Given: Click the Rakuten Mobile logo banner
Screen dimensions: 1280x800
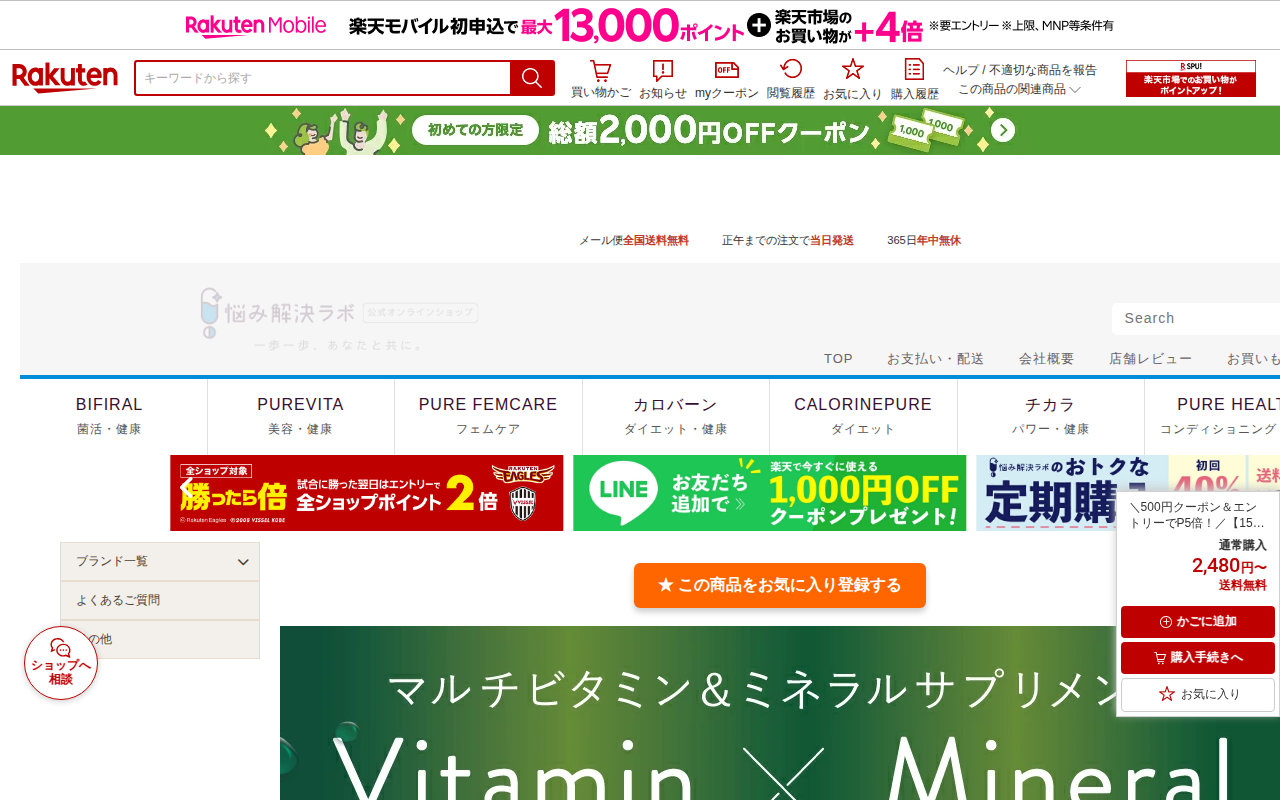Looking at the screenshot, I should (x=256, y=25).
